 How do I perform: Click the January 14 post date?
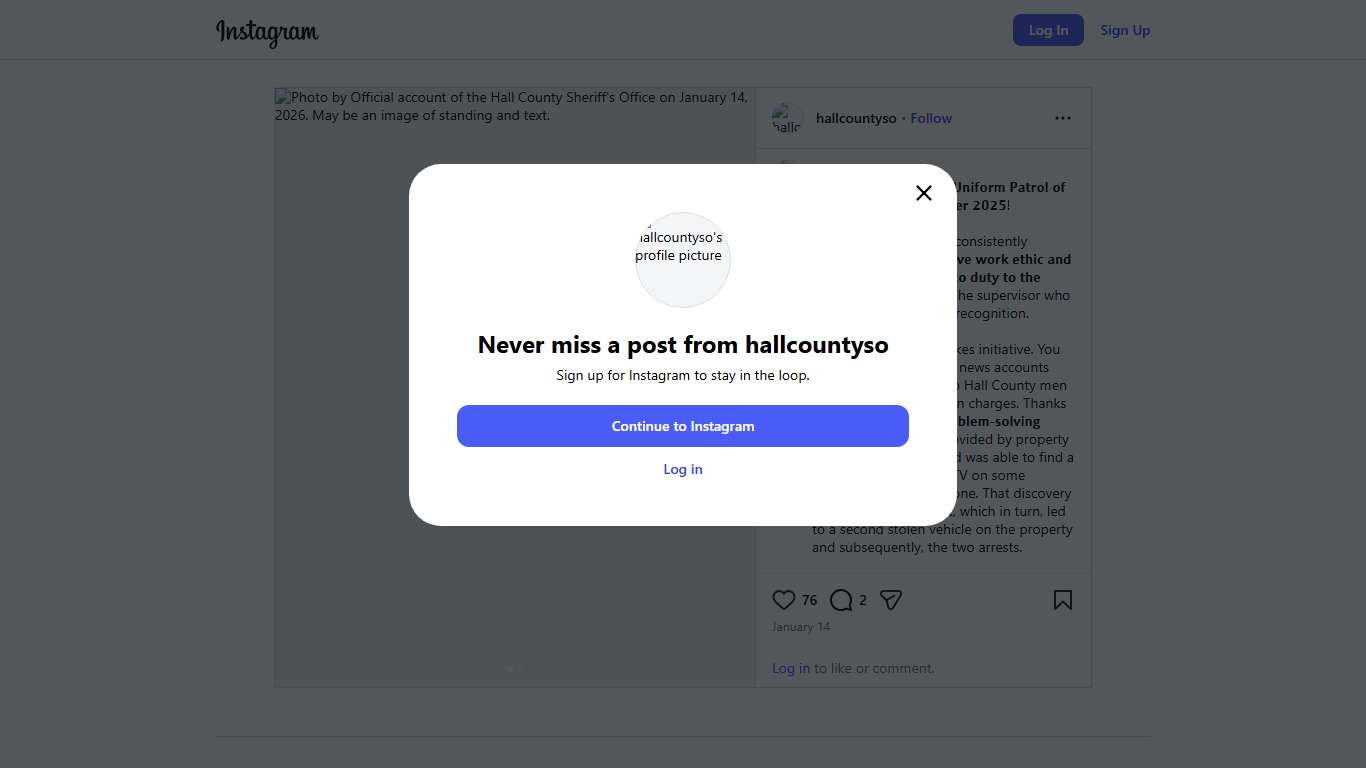click(x=801, y=627)
